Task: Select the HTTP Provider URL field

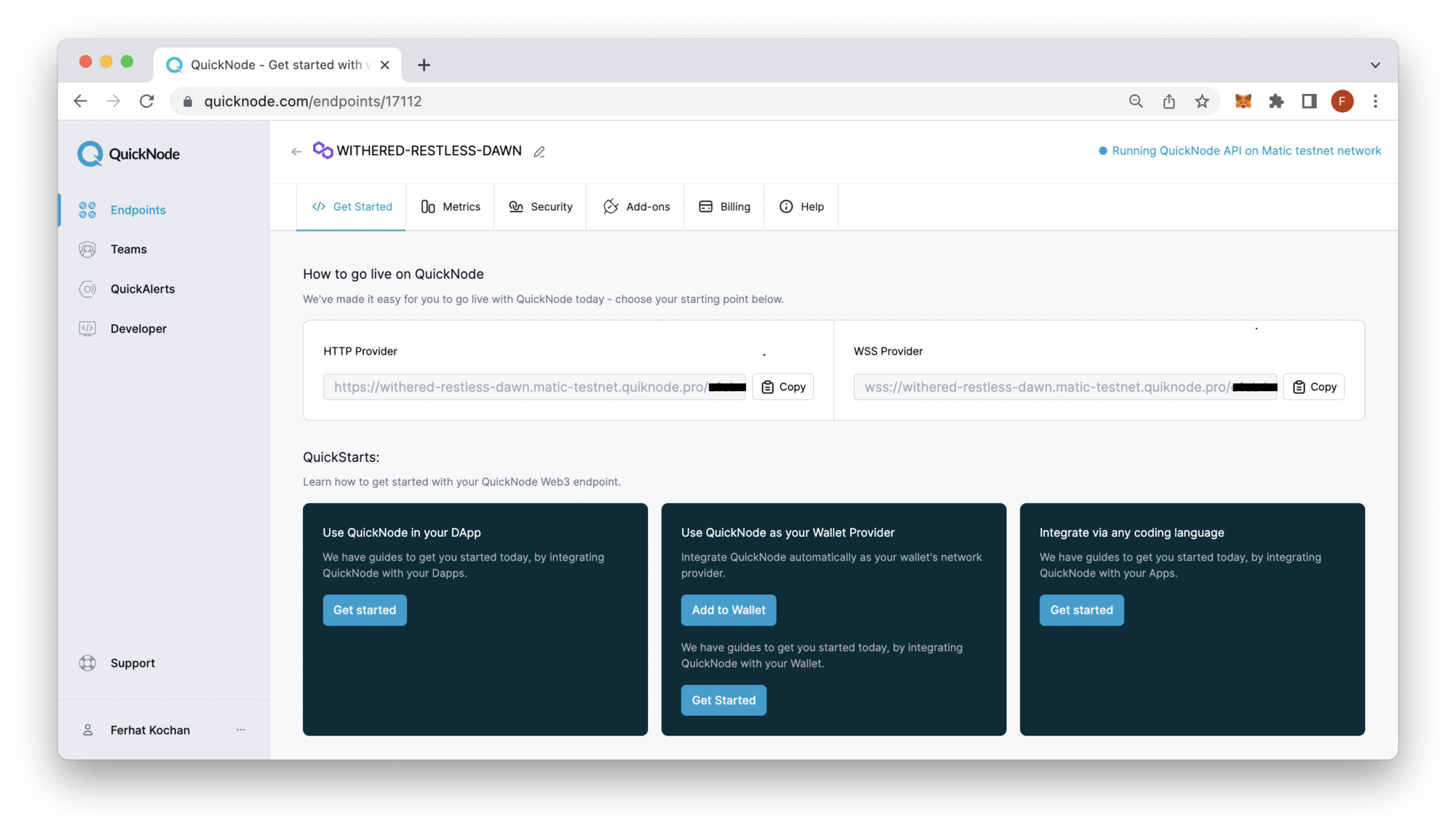Action: click(x=521, y=387)
